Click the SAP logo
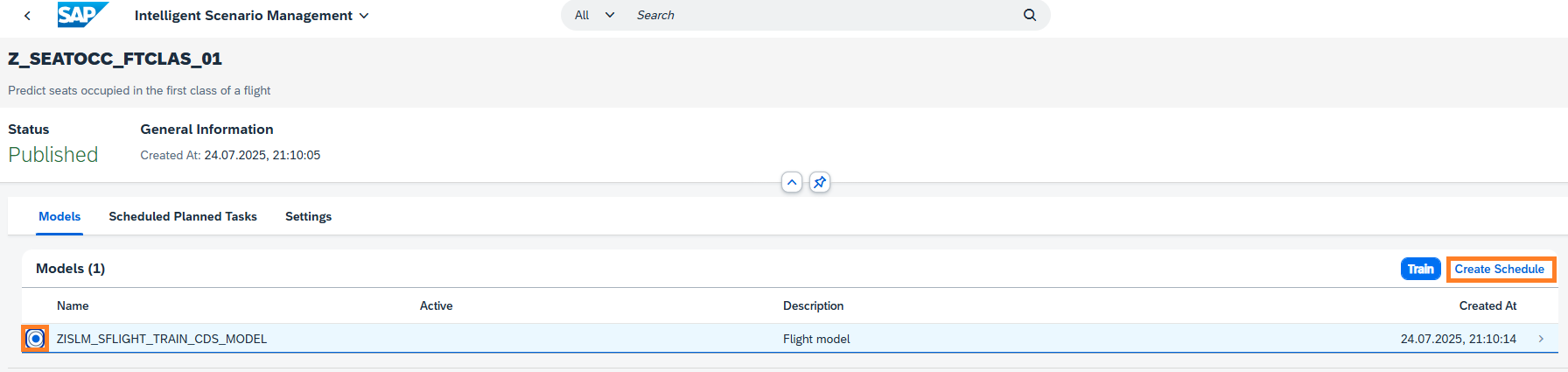This screenshot has height=372, width=1568. 82,15
